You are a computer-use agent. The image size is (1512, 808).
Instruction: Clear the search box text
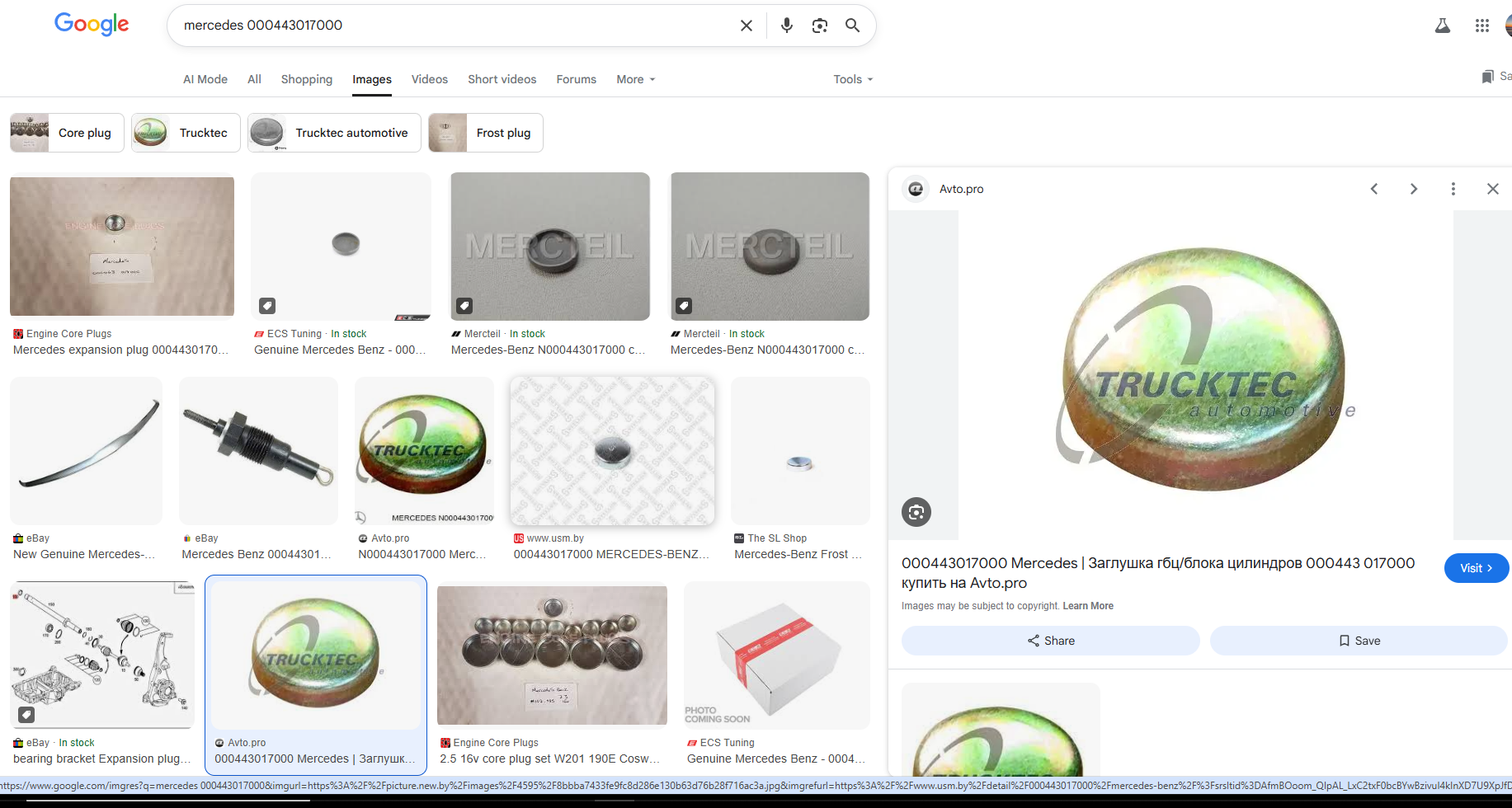coord(746,26)
